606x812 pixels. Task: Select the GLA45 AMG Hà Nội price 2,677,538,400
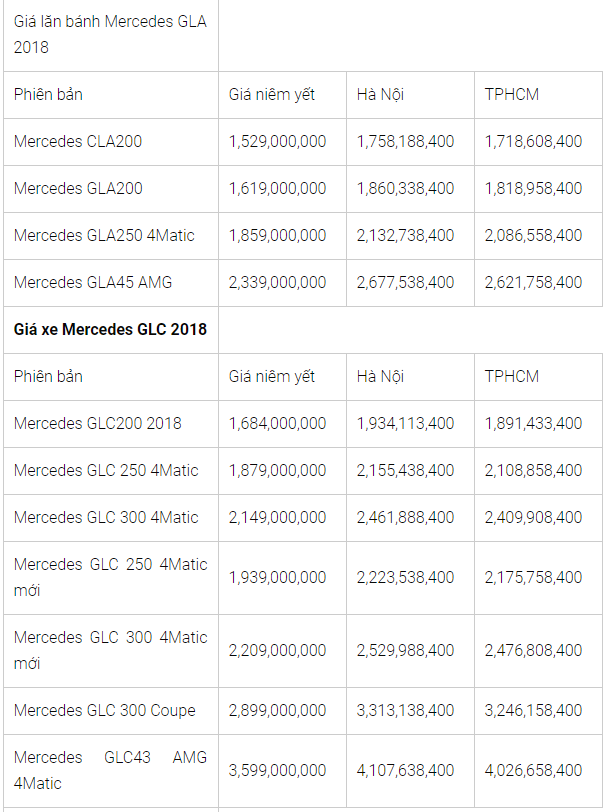pyautogui.click(x=405, y=283)
